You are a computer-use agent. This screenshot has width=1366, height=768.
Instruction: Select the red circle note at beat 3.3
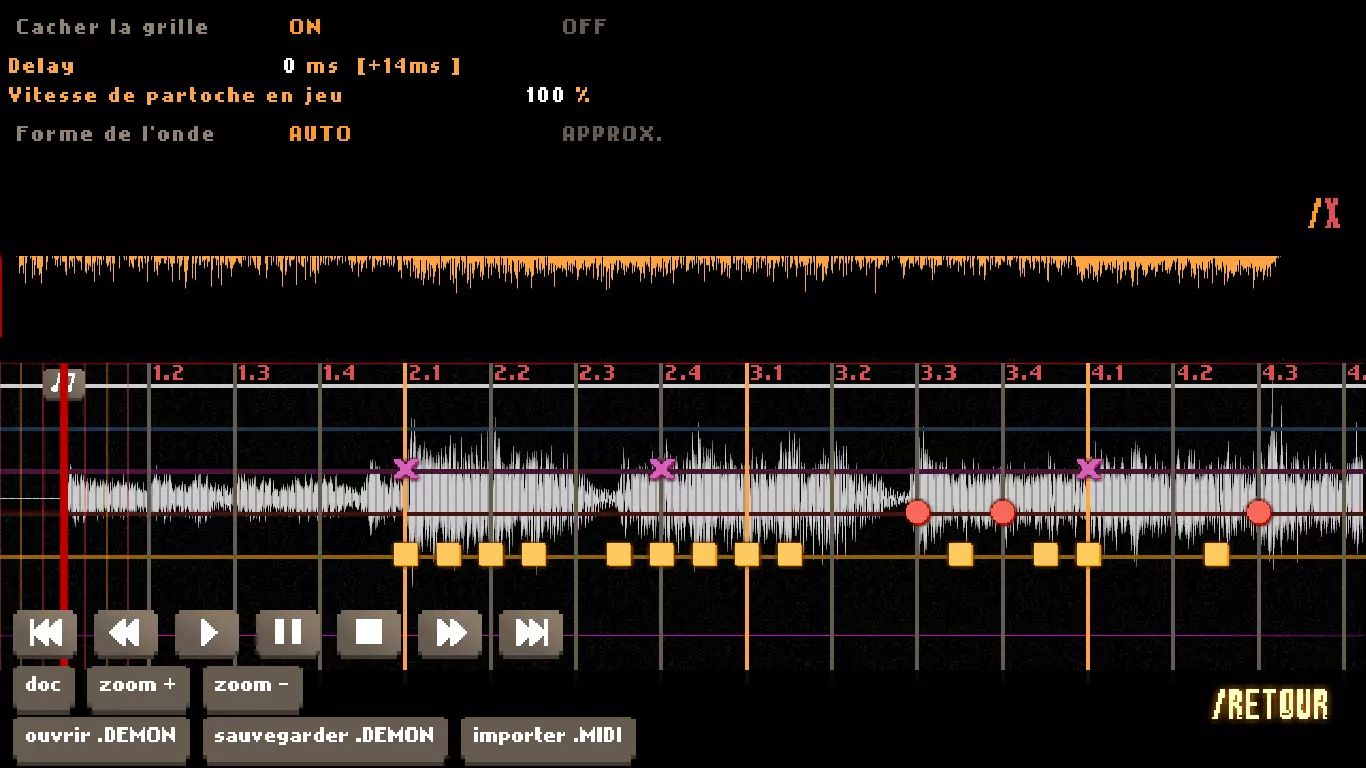point(918,513)
